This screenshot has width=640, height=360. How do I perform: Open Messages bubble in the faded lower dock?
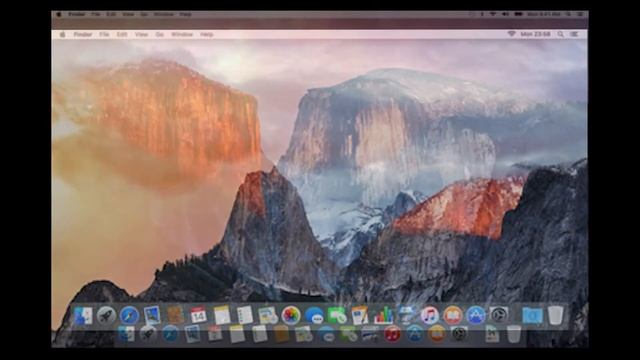[x=327, y=334]
